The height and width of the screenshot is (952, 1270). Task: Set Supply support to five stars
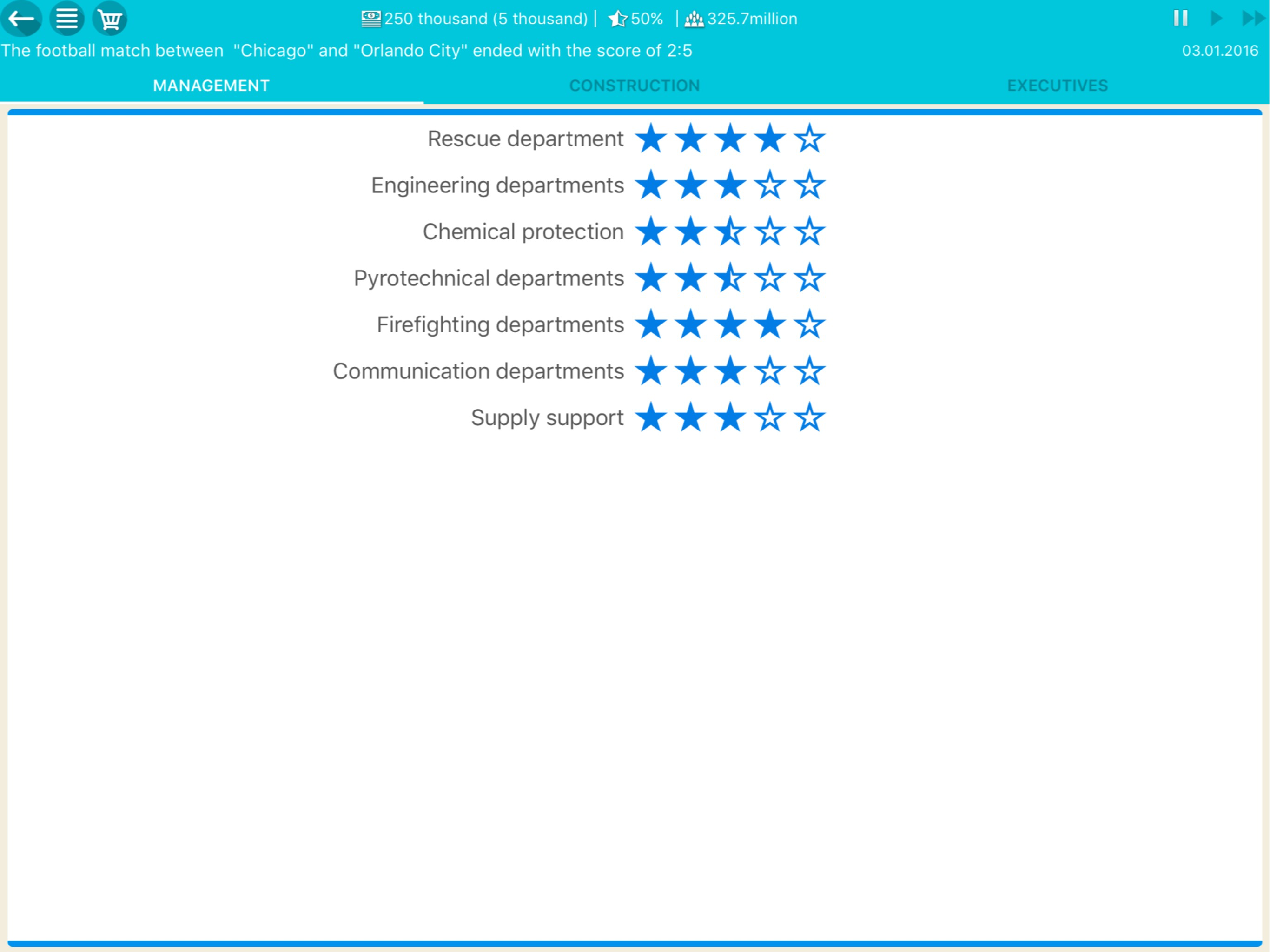[809, 417]
